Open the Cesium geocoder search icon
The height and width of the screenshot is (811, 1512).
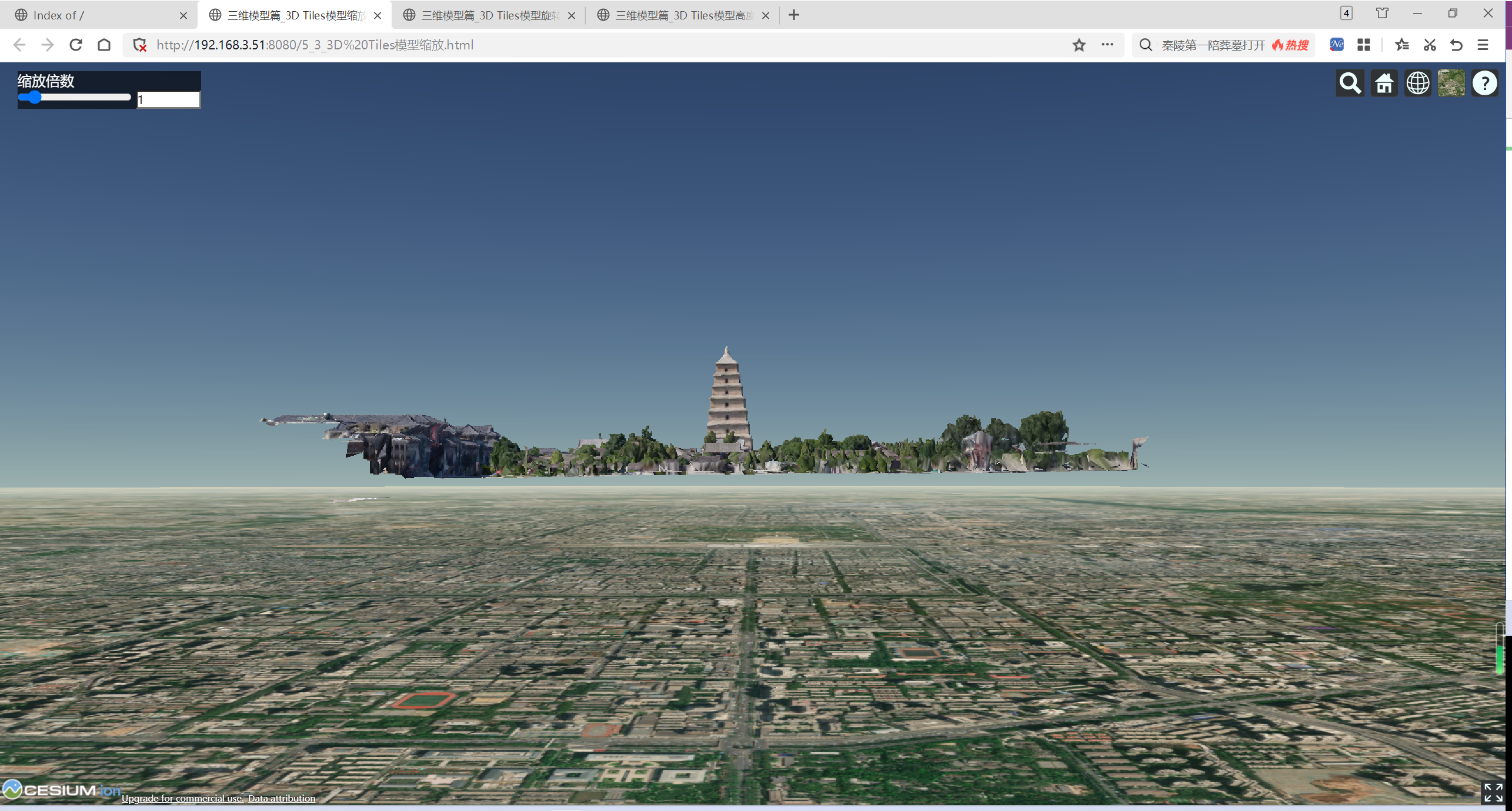pyautogui.click(x=1350, y=84)
